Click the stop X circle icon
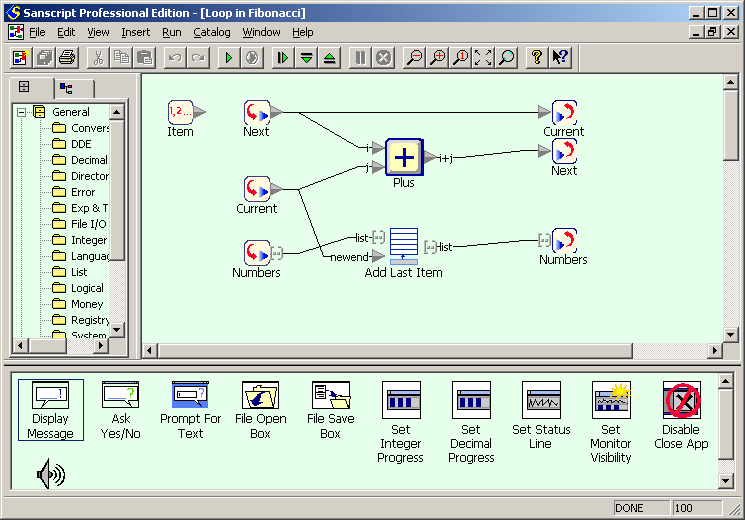 pyautogui.click(x=383, y=58)
